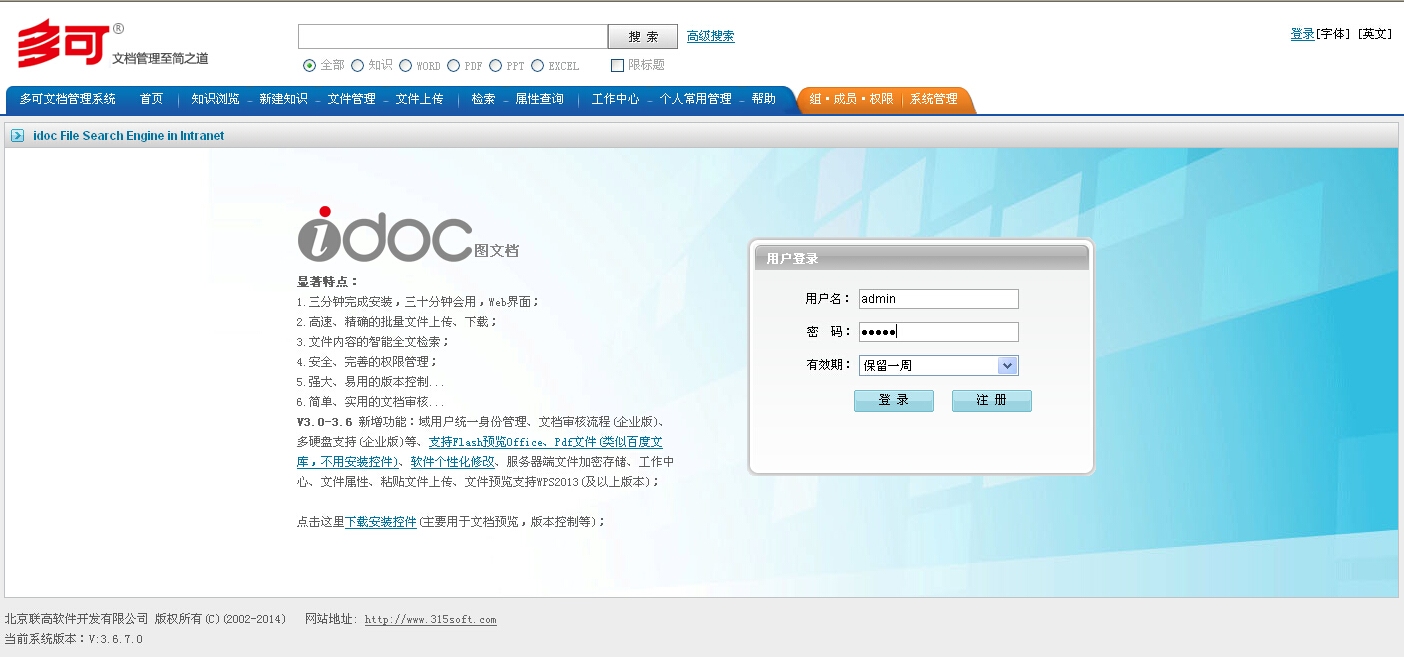Click the 用户登录 panel title
Viewport: 1404px width, 657px height.
point(793,259)
